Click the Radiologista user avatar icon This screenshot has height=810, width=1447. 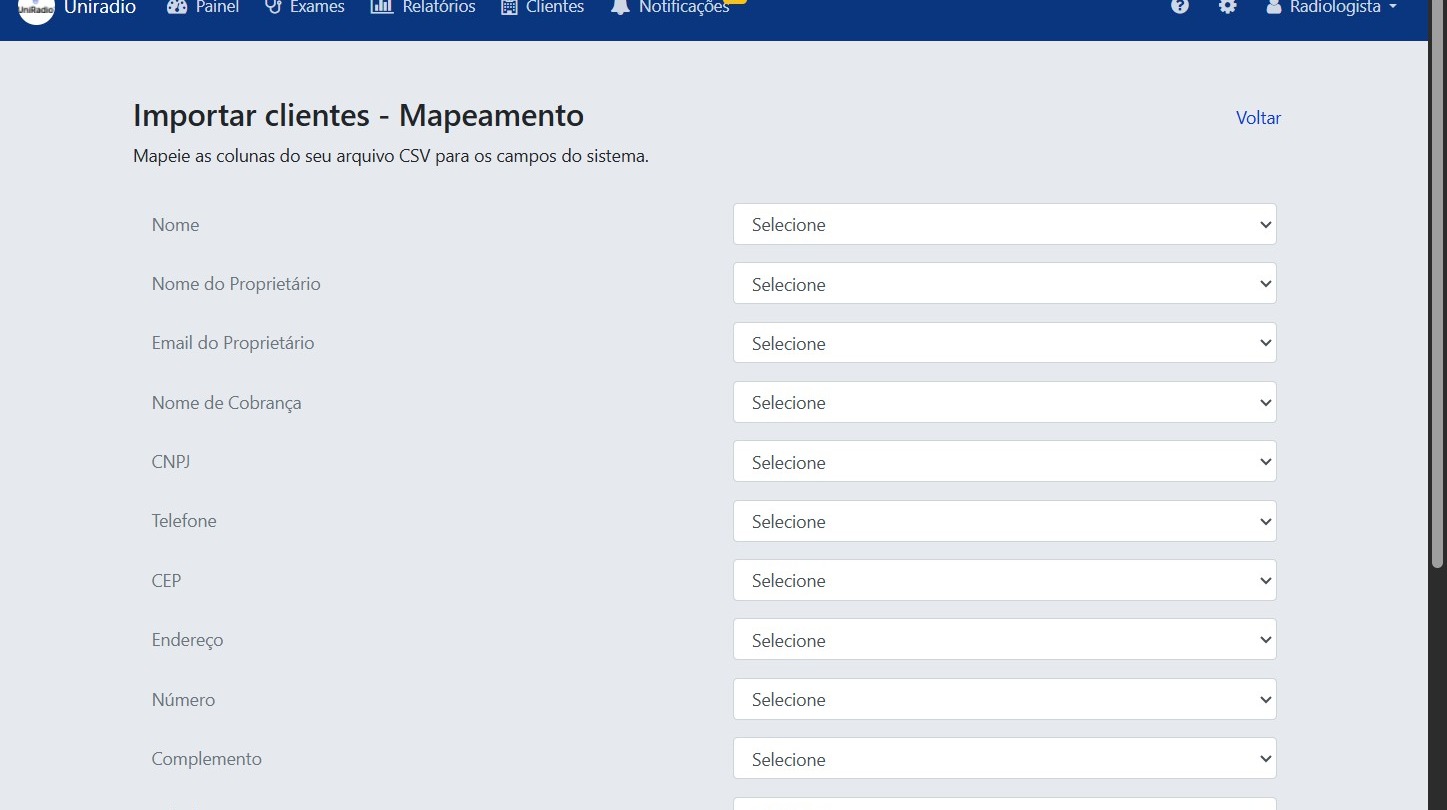pos(1273,7)
